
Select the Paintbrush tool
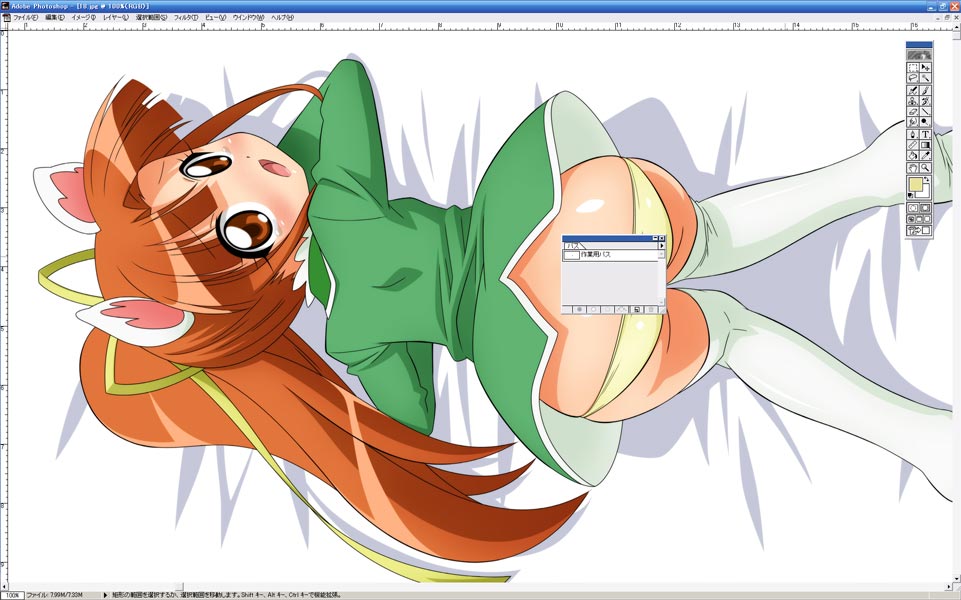tap(925, 90)
